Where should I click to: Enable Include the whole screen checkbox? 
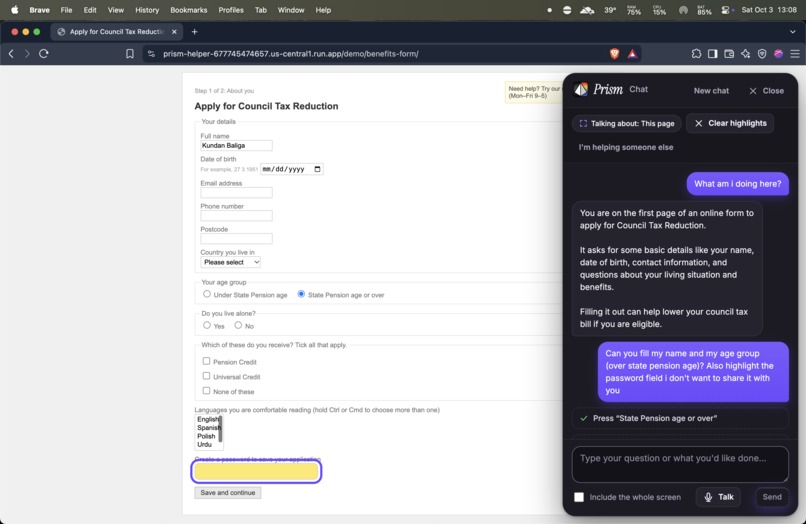[579, 497]
